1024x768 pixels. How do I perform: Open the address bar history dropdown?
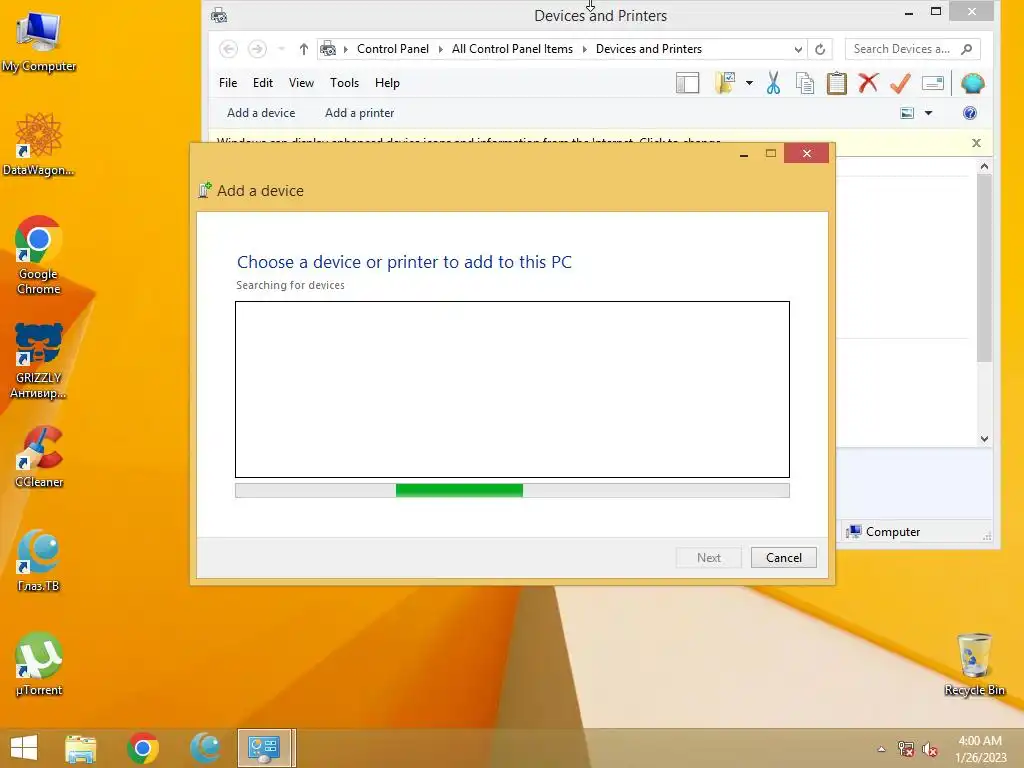798,49
